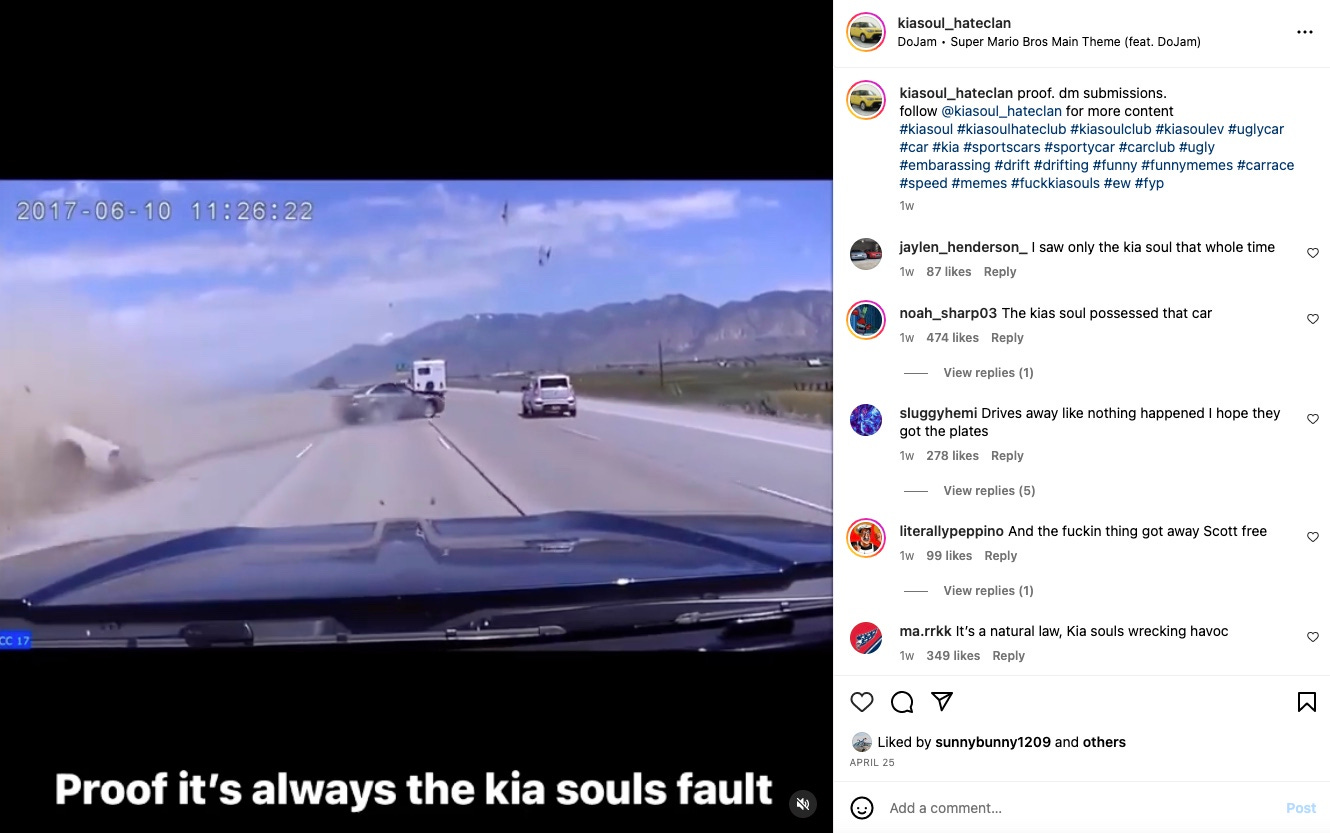
Task: Share the post via paper plane icon
Action: point(942,702)
